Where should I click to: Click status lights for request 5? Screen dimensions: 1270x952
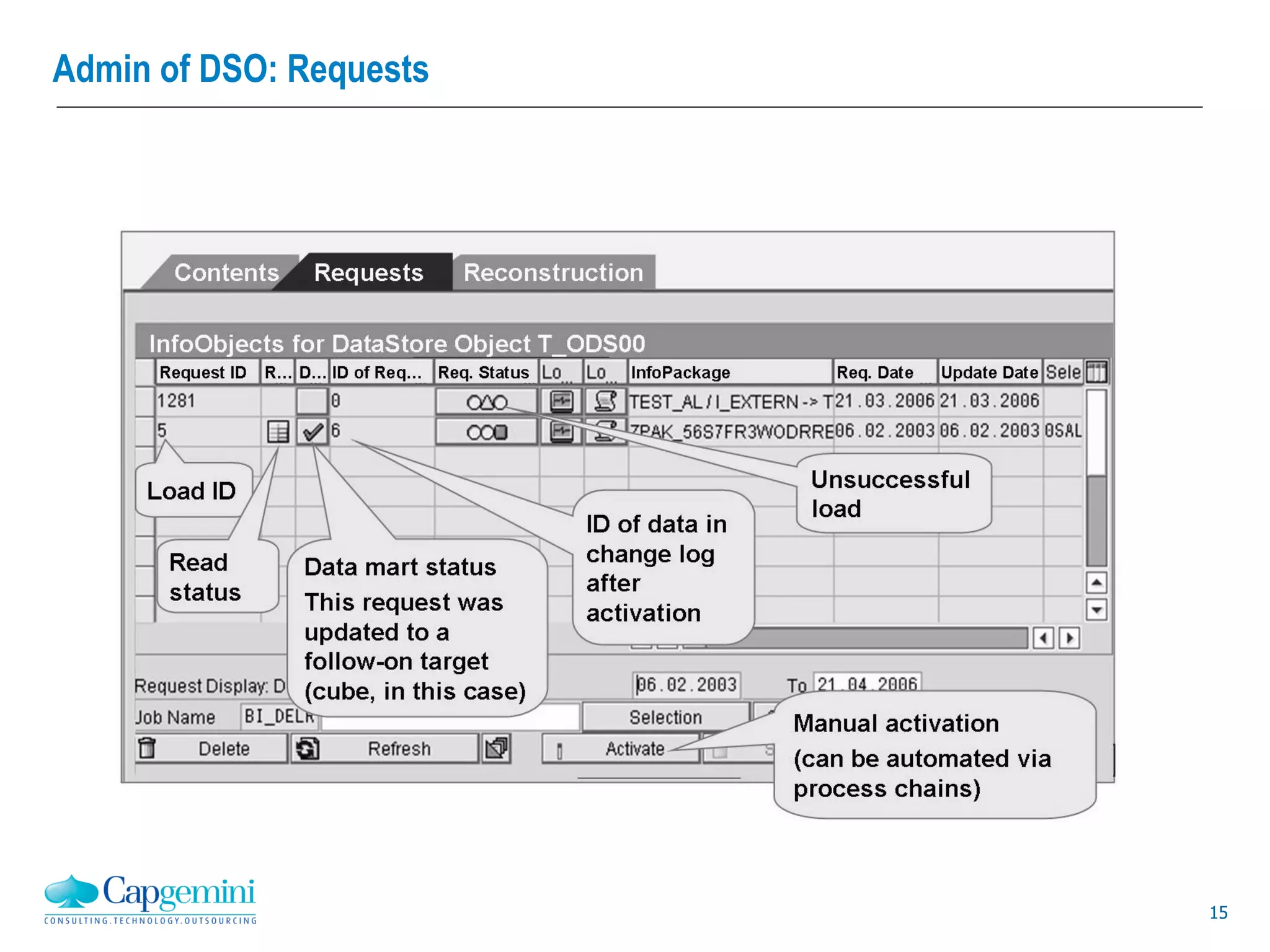[x=487, y=432]
